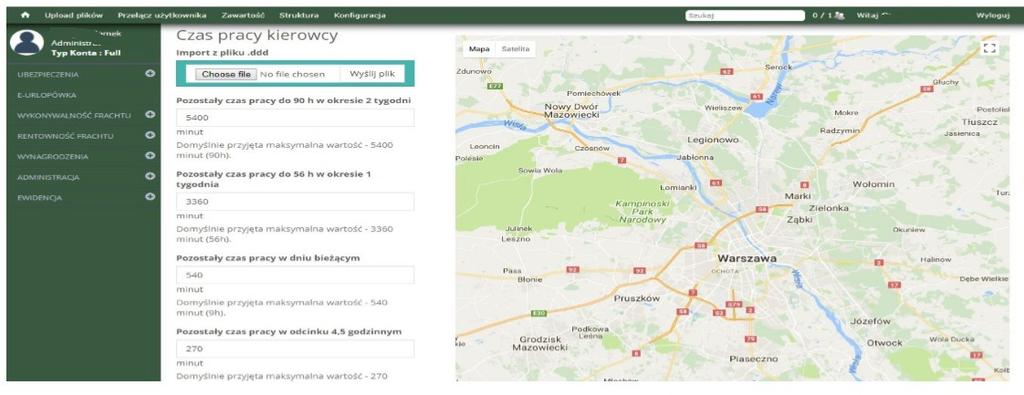
Task: Click Grodzisk Mazowiecki map label
Action: coord(539,343)
